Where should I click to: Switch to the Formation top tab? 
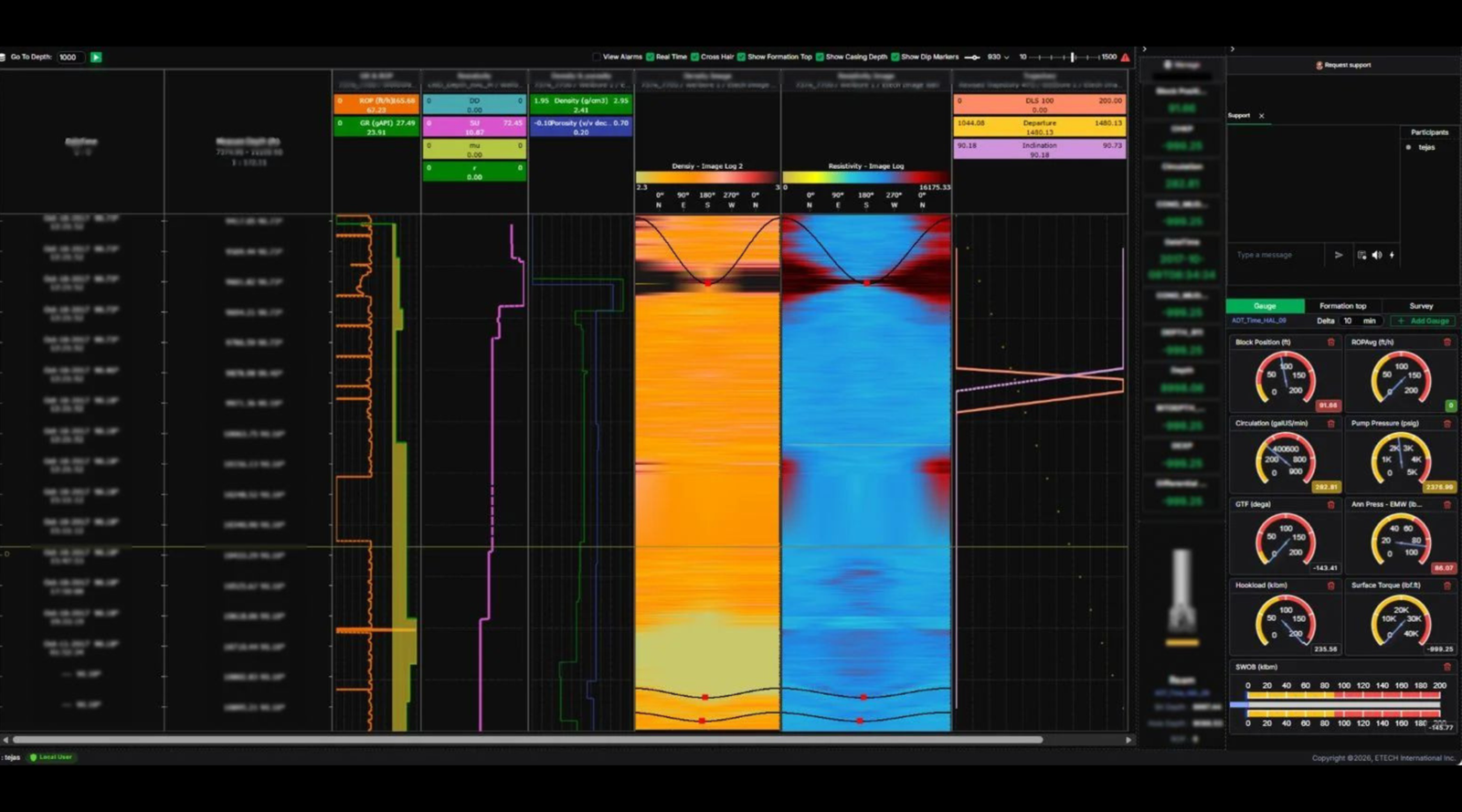coord(1342,306)
